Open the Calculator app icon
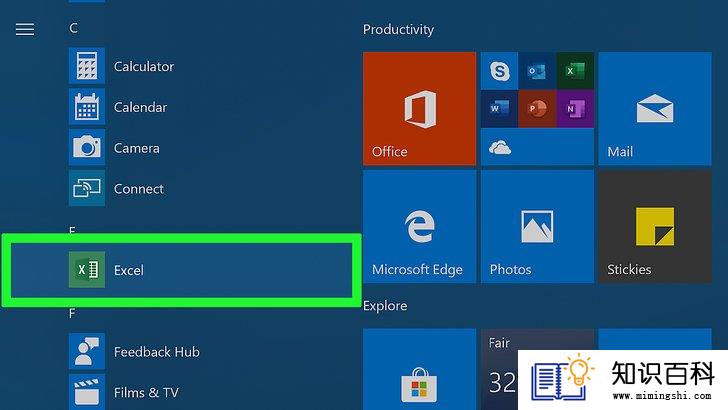This screenshot has height=410, width=728. pyautogui.click(x=87, y=66)
